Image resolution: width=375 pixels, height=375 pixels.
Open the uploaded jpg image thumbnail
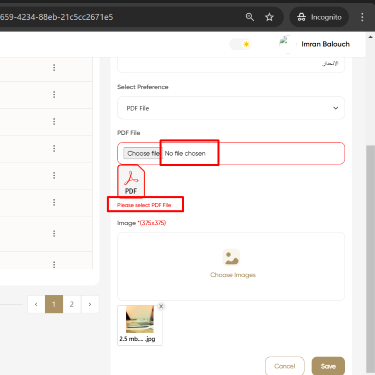coord(140,319)
